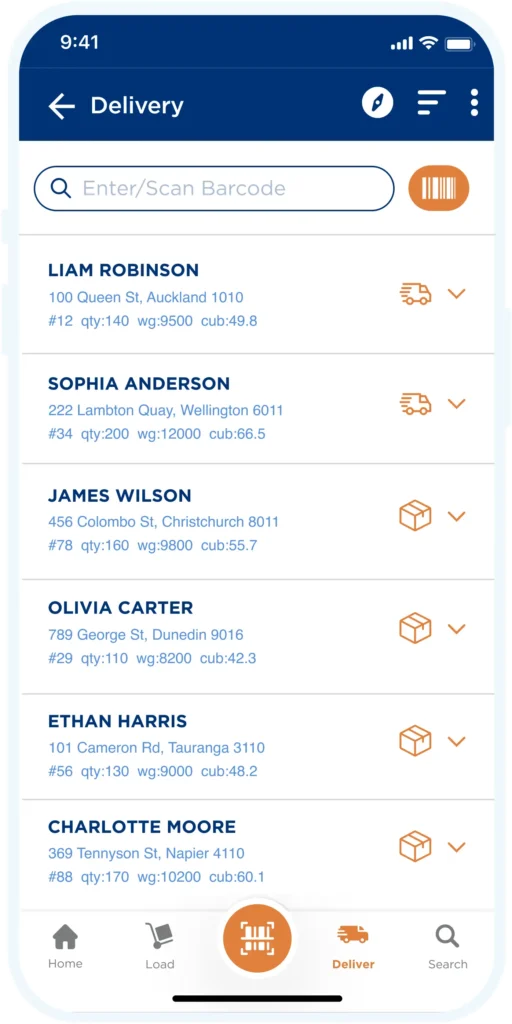Expand Sophia Anderson delivery chevron
The image size is (512, 1024).
tap(456, 404)
